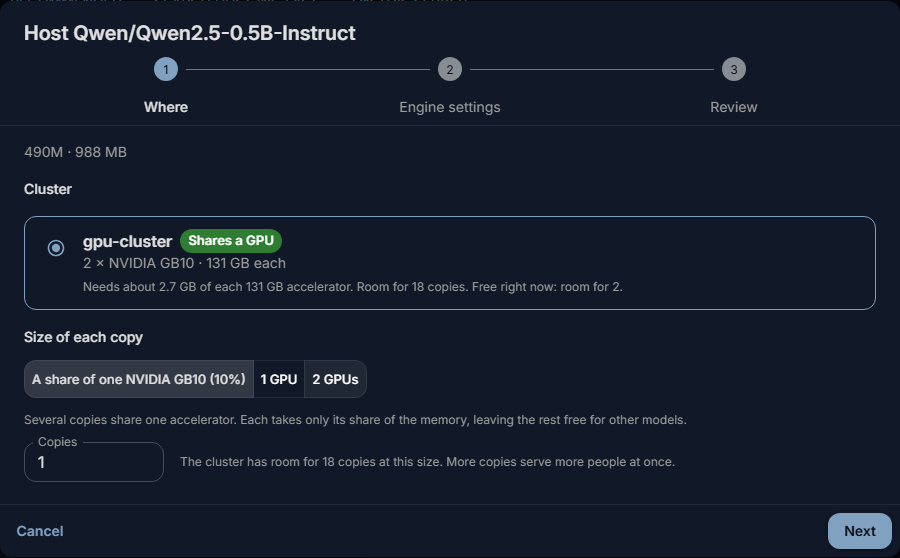Viewport: 900px width, 558px height.
Task: Click the Next button
Action: [x=860, y=531]
